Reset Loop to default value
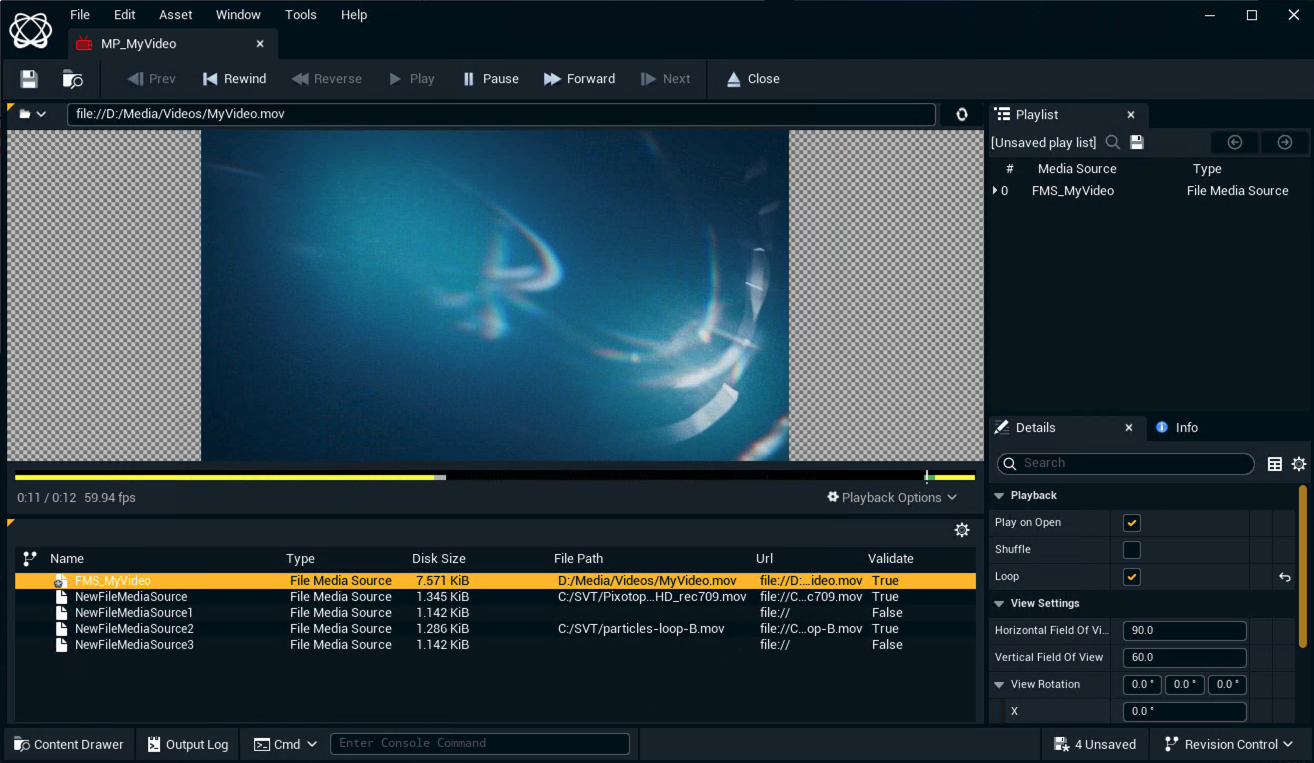 pyautogui.click(x=1285, y=577)
